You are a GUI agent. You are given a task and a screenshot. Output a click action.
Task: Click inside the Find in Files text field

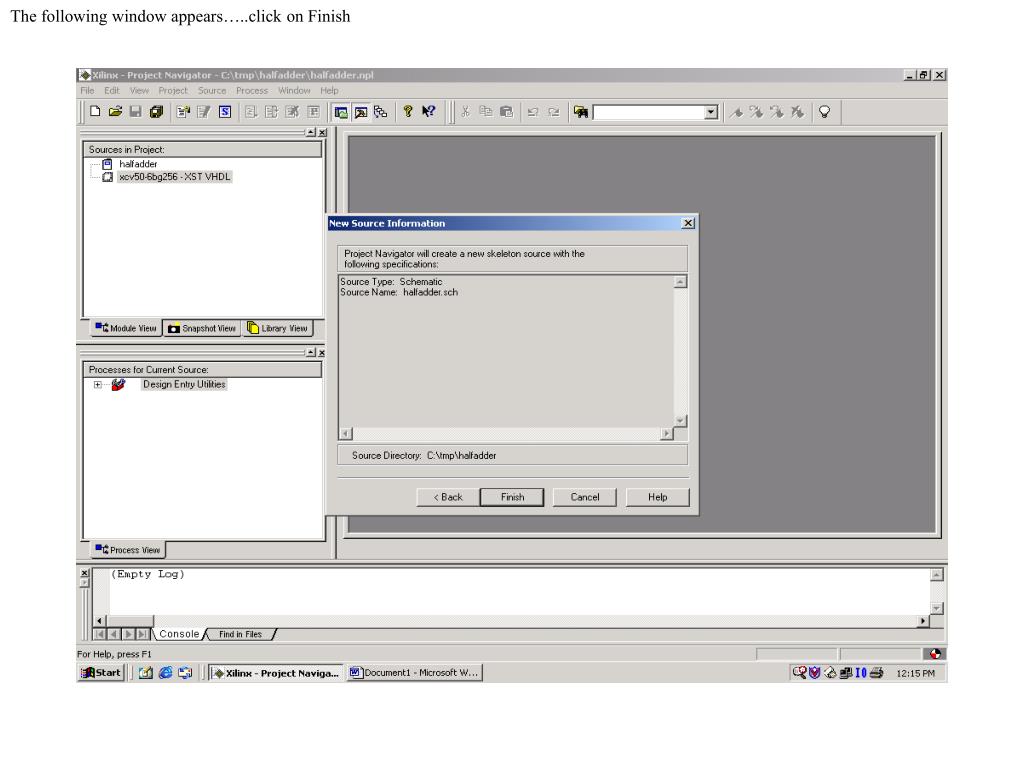coord(649,112)
